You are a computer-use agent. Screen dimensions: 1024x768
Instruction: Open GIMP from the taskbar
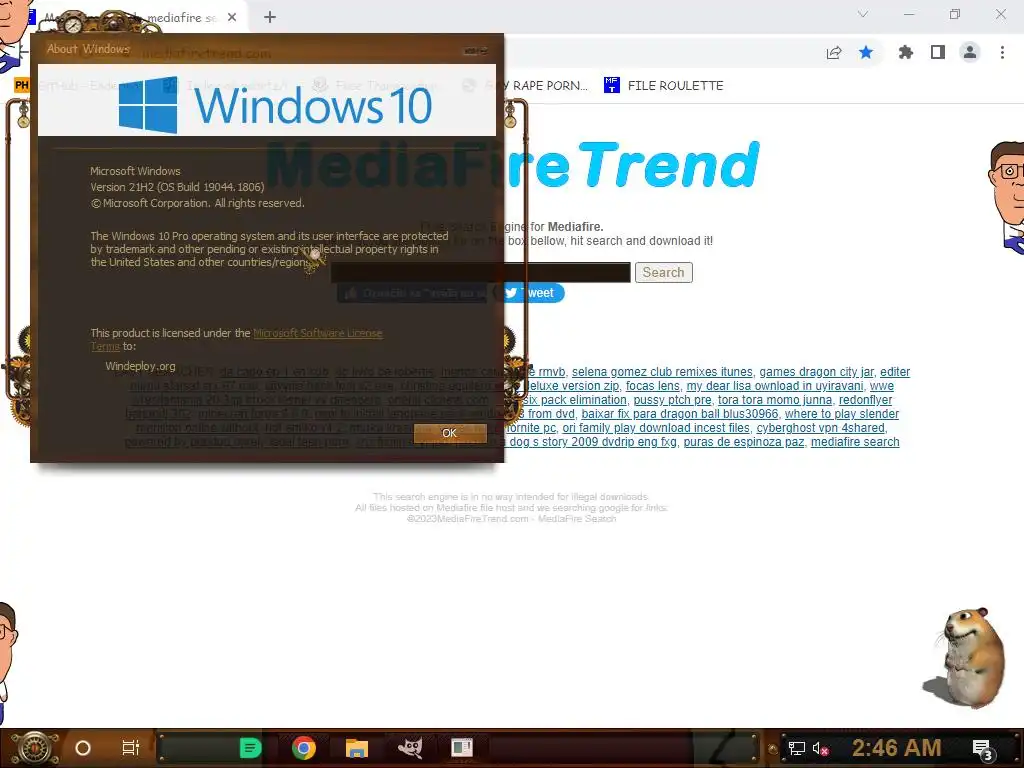click(410, 748)
